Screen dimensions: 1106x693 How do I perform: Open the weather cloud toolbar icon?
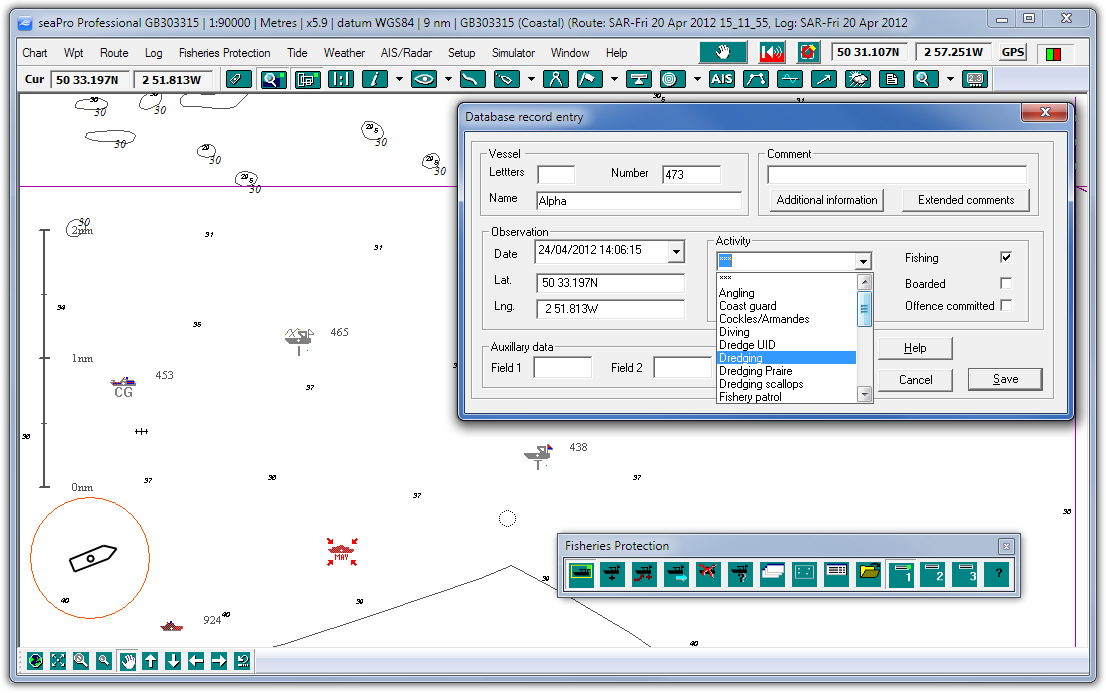click(x=858, y=79)
